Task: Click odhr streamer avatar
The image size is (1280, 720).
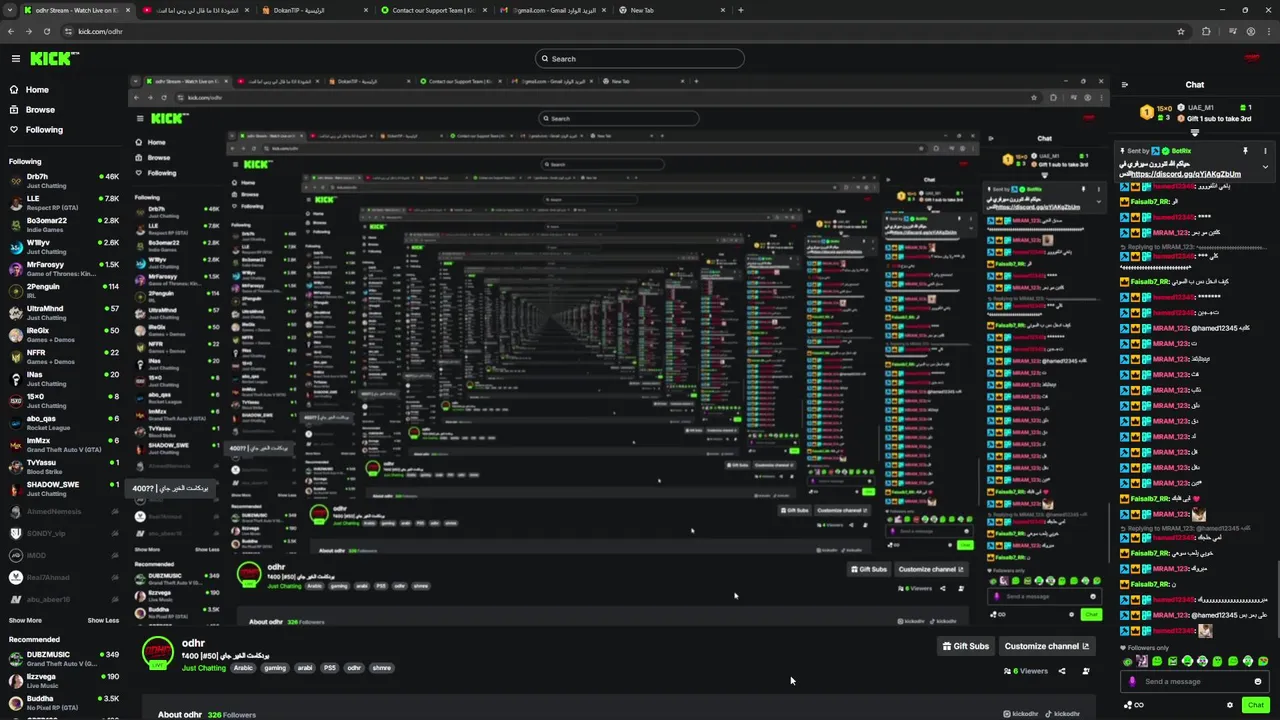Action: coord(158,653)
